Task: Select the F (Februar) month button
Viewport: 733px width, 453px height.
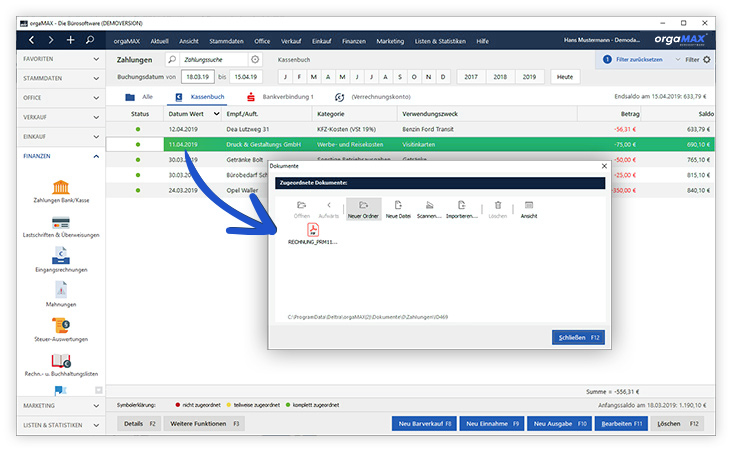Action: click(x=299, y=77)
